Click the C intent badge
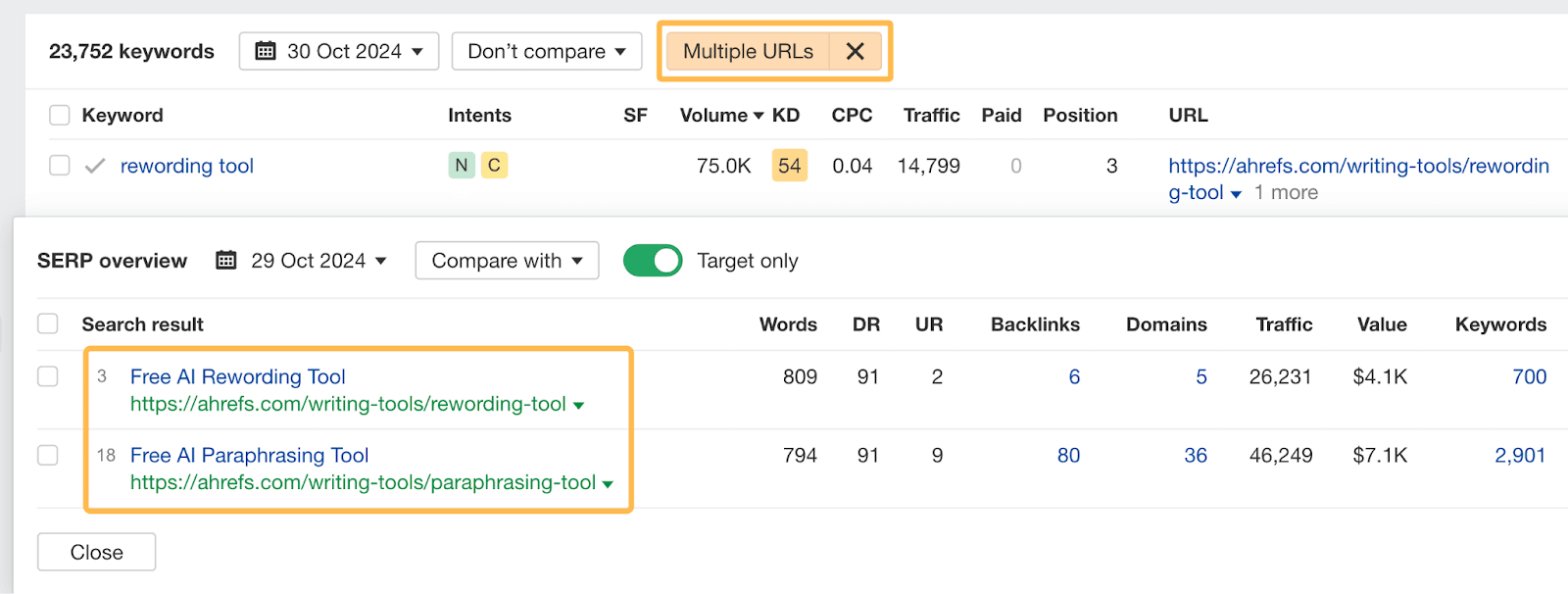Image resolution: width=1568 pixels, height=594 pixels. [x=494, y=166]
